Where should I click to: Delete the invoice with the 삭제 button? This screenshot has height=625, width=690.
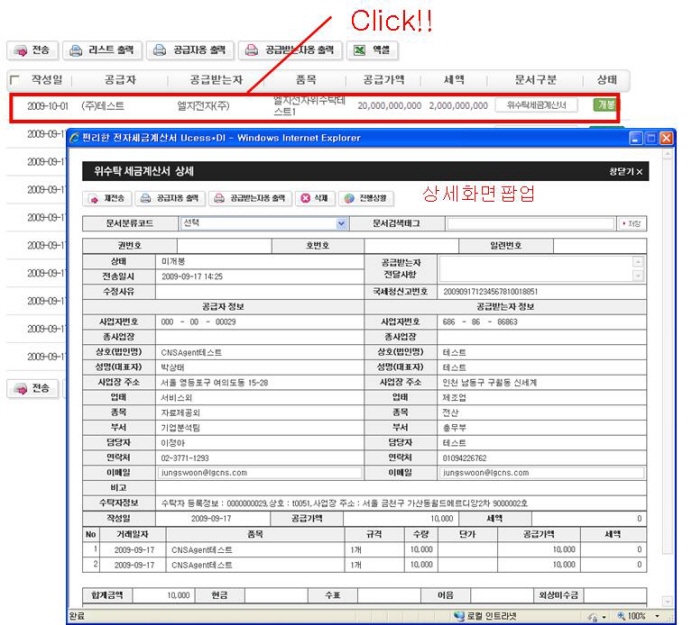point(315,198)
